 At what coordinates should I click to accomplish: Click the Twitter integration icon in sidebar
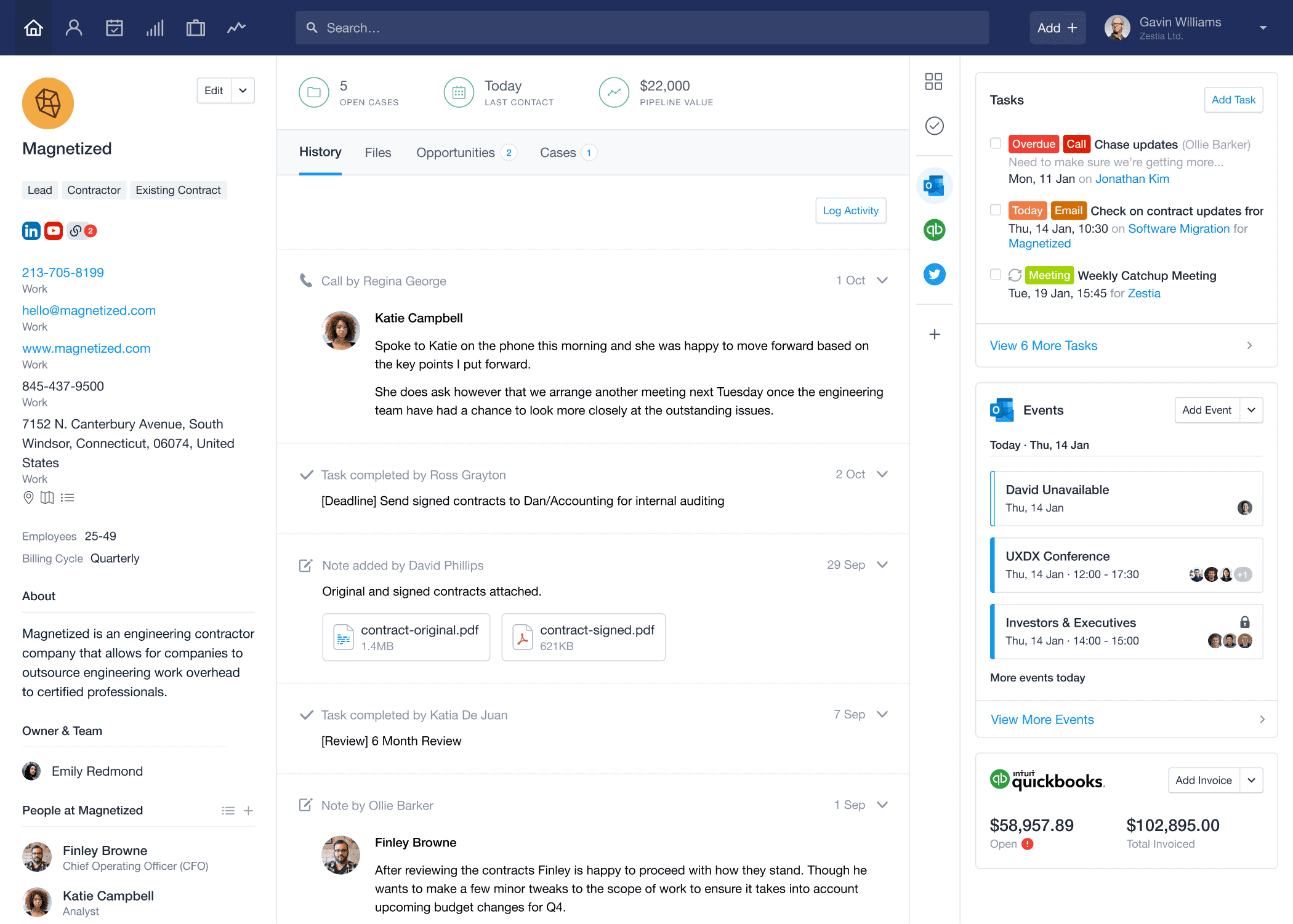[x=934, y=274]
